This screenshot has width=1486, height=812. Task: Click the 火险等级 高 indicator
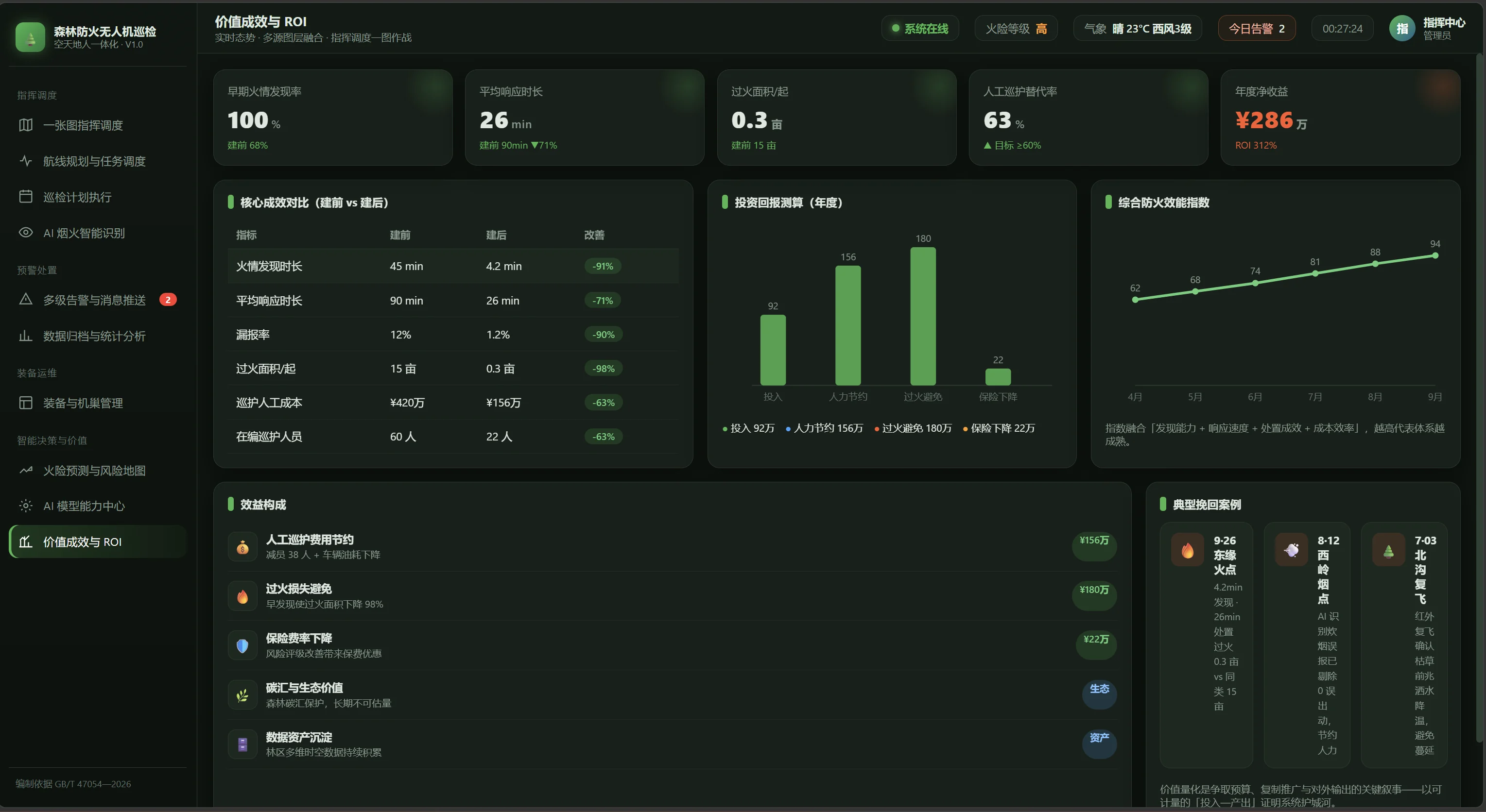1016,28
